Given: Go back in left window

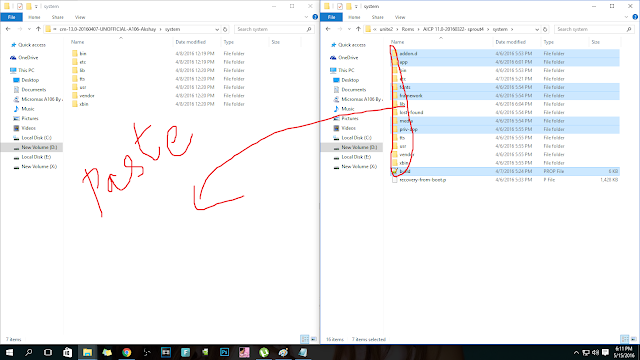Looking at the screenshot, I should 8,29.
